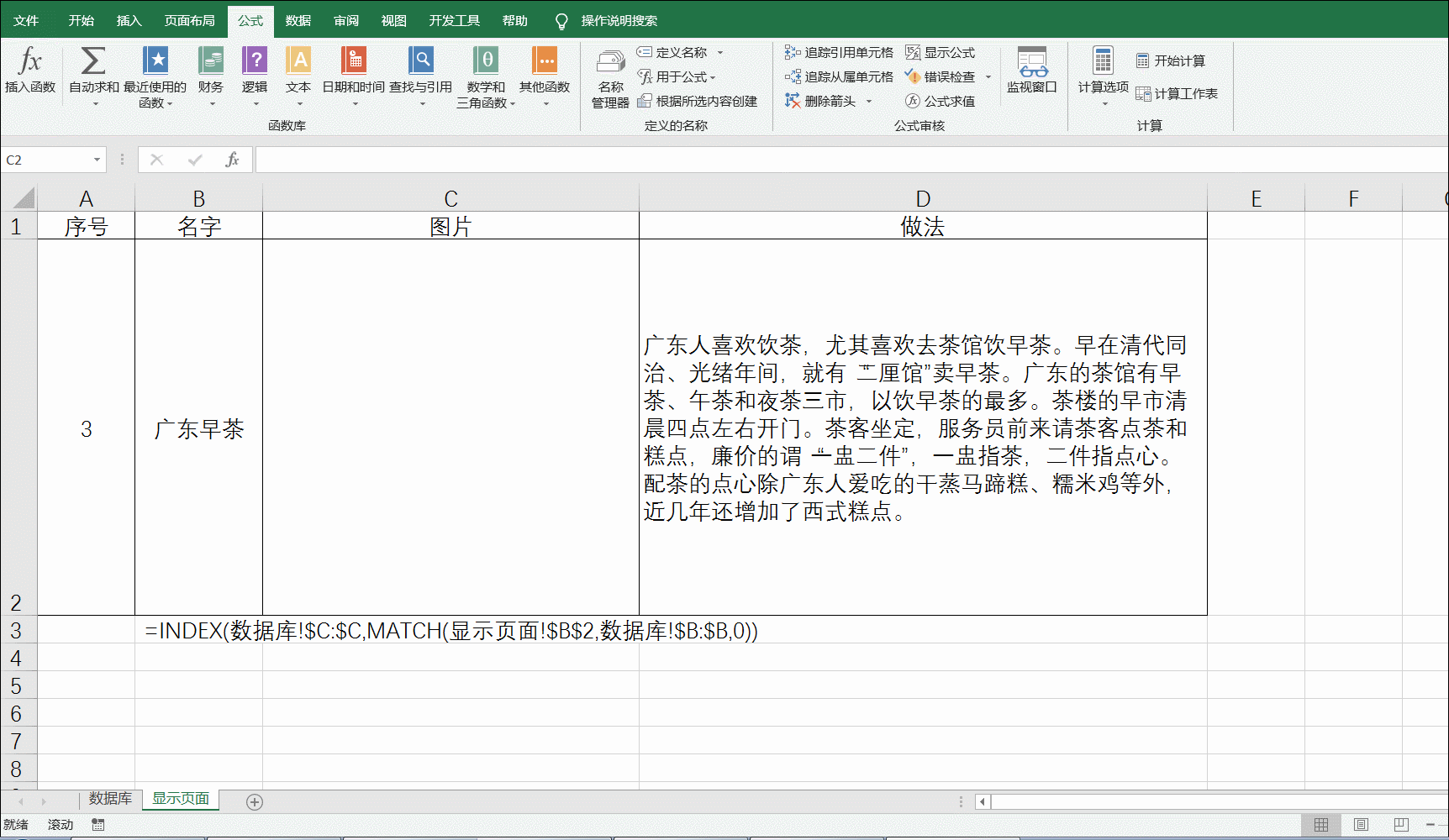Open the Name Manager (名称管理器)

pos(610,79)
